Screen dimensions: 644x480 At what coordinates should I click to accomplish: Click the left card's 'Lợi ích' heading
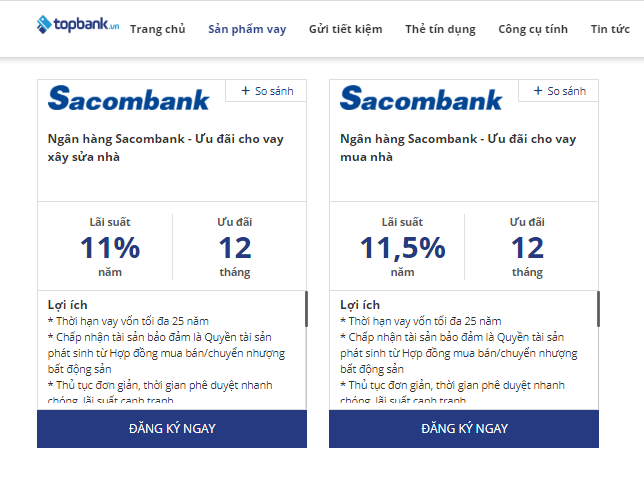pos(68,304)
